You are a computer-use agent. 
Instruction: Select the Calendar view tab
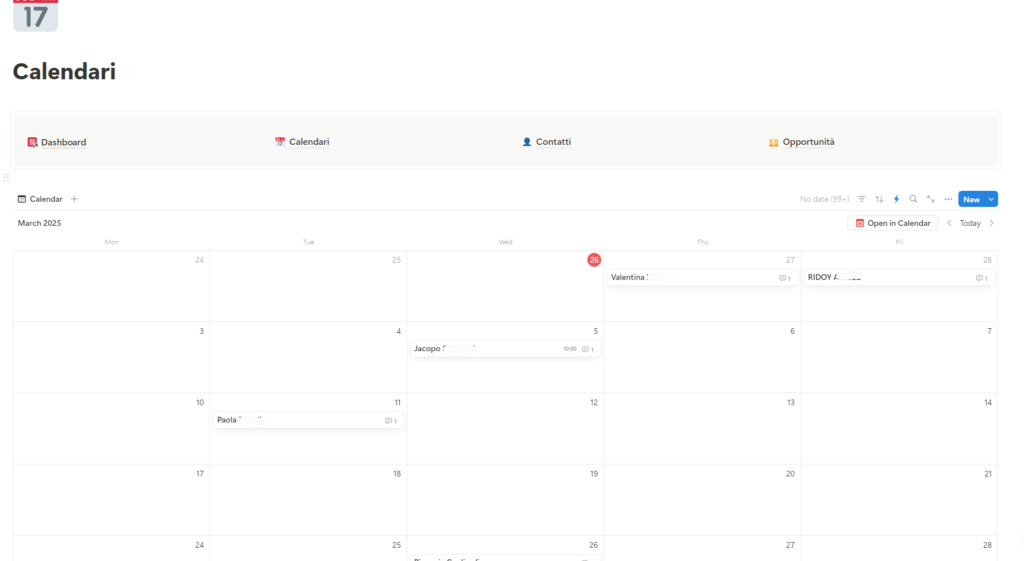pyautogui.click(x=40, y=199)
